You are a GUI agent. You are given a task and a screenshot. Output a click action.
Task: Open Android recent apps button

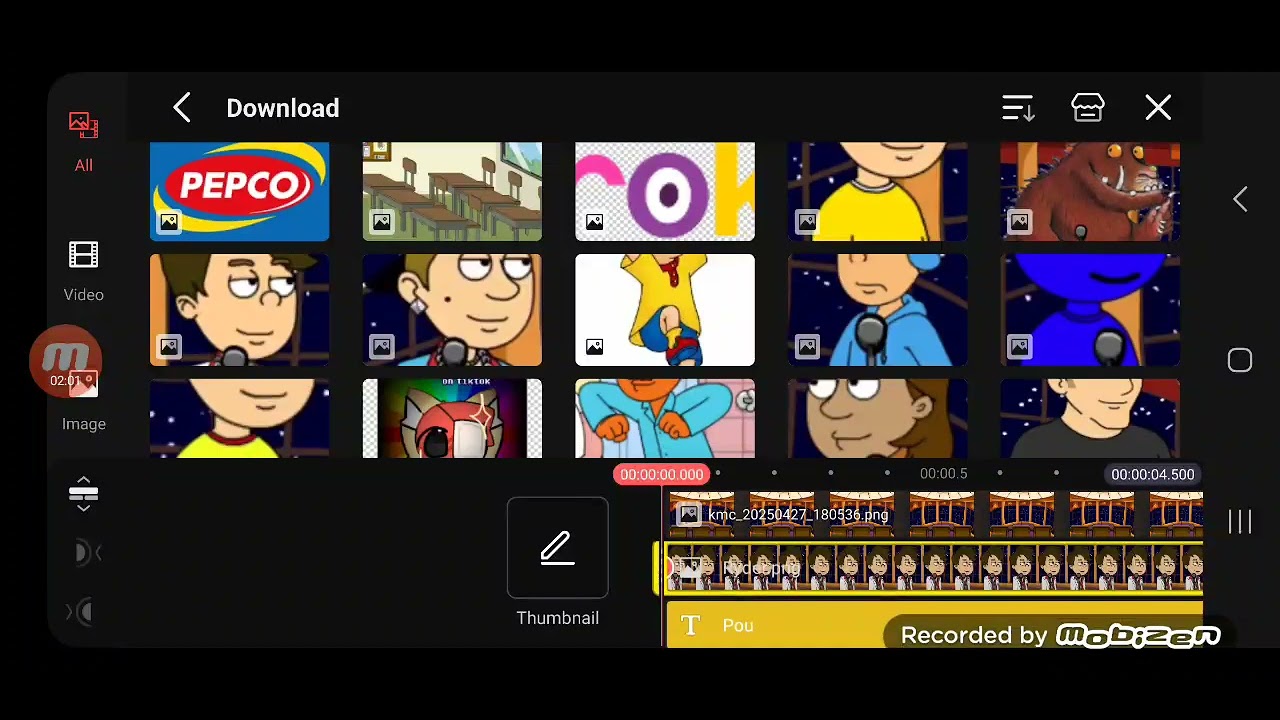1240,521
